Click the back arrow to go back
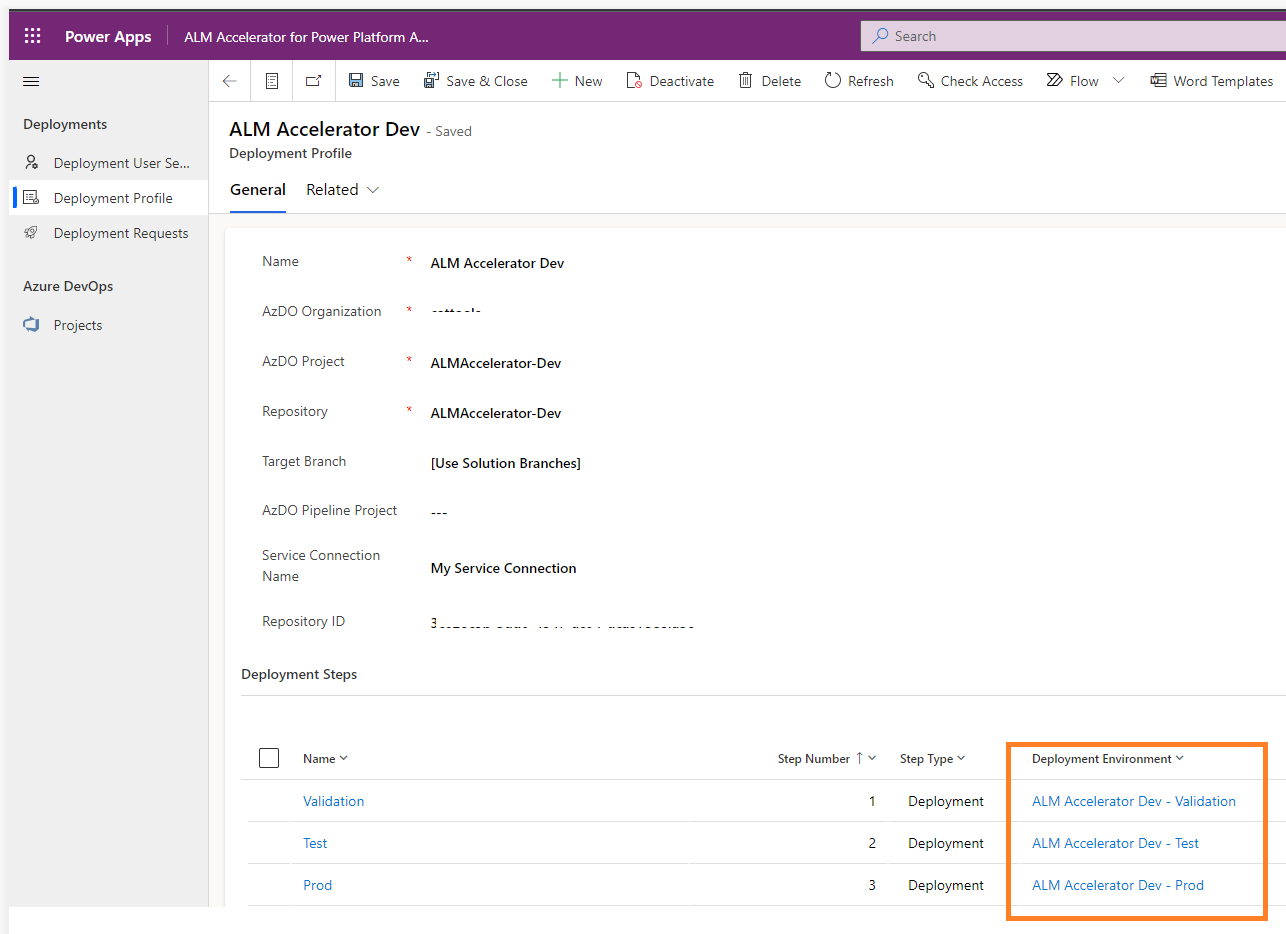Image resolution: width=1286 pixels, height=934 pixels. (228, 80)
